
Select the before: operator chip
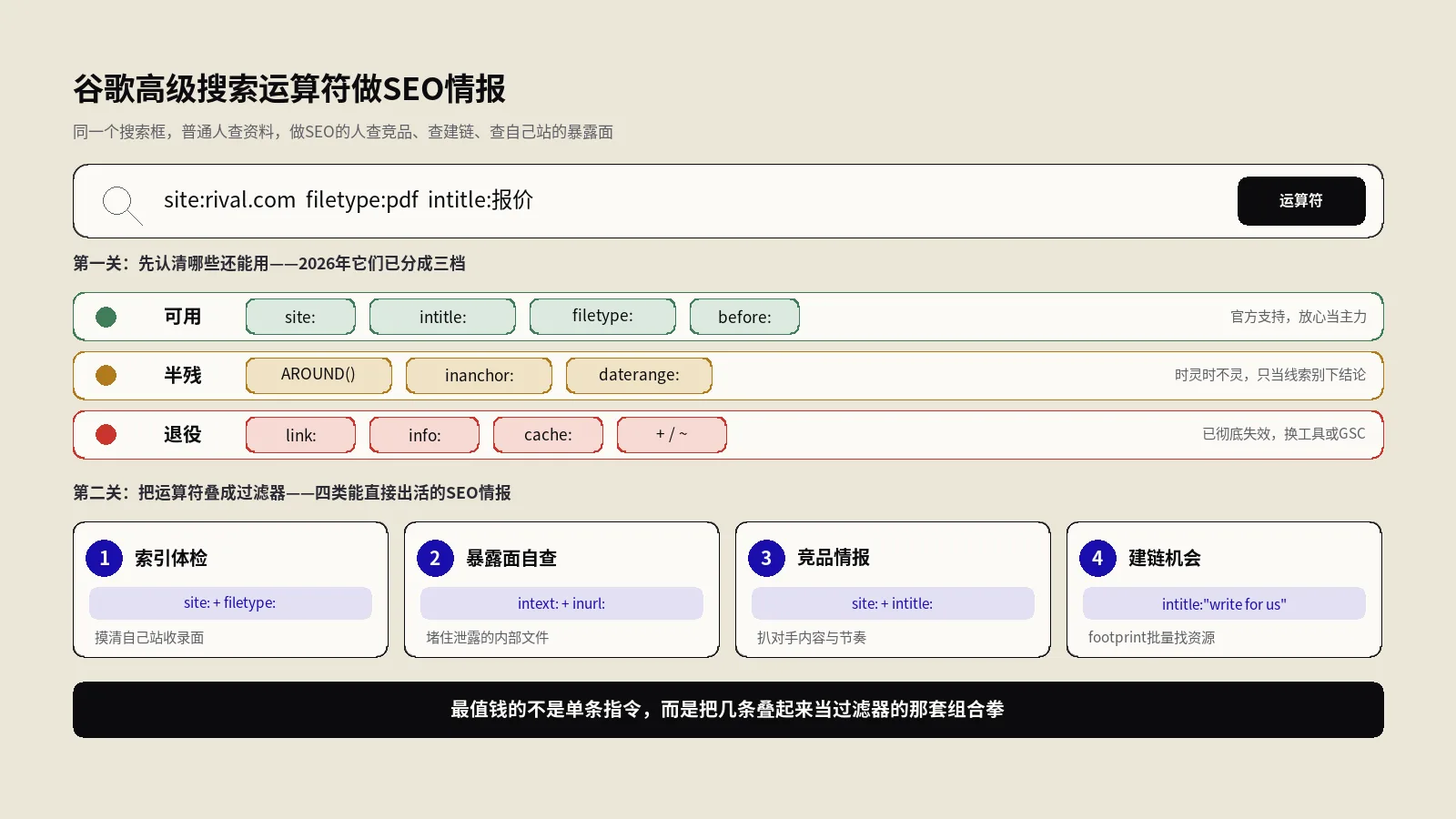[744, 317]
